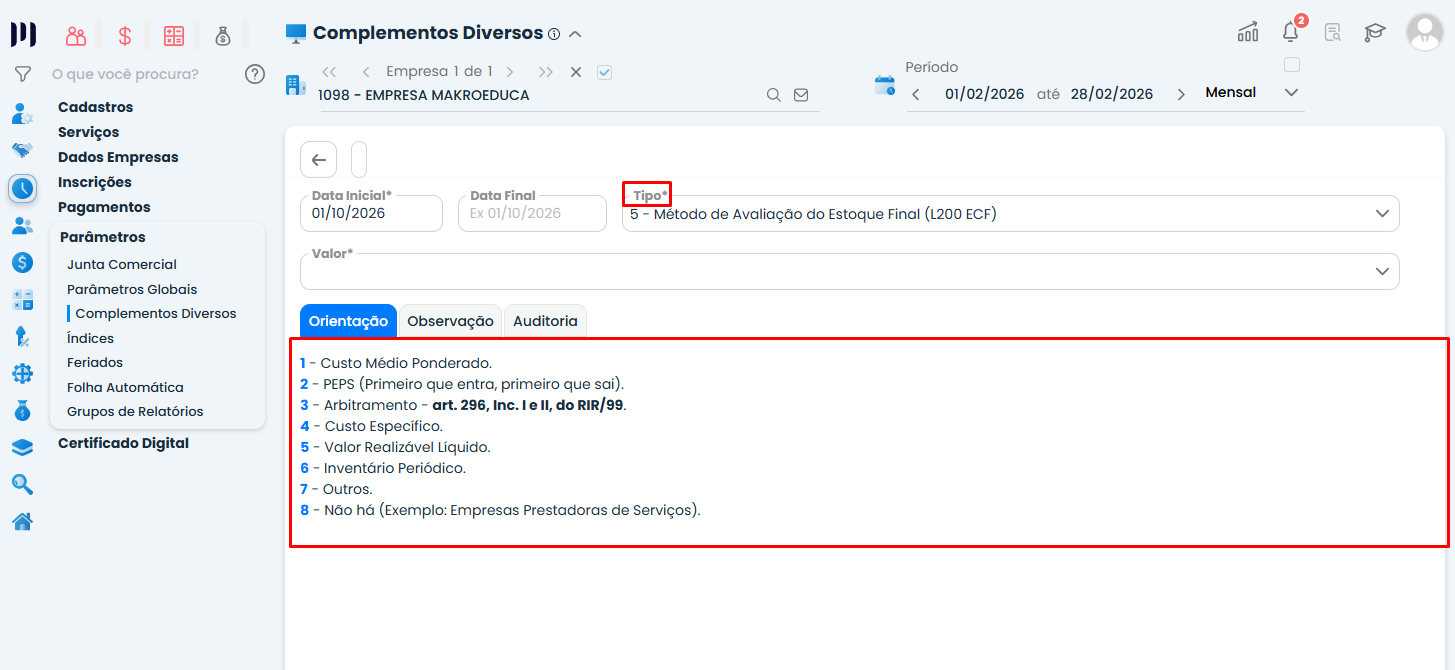
Task: Open the money bag module icon
Action: click(223, 36)
